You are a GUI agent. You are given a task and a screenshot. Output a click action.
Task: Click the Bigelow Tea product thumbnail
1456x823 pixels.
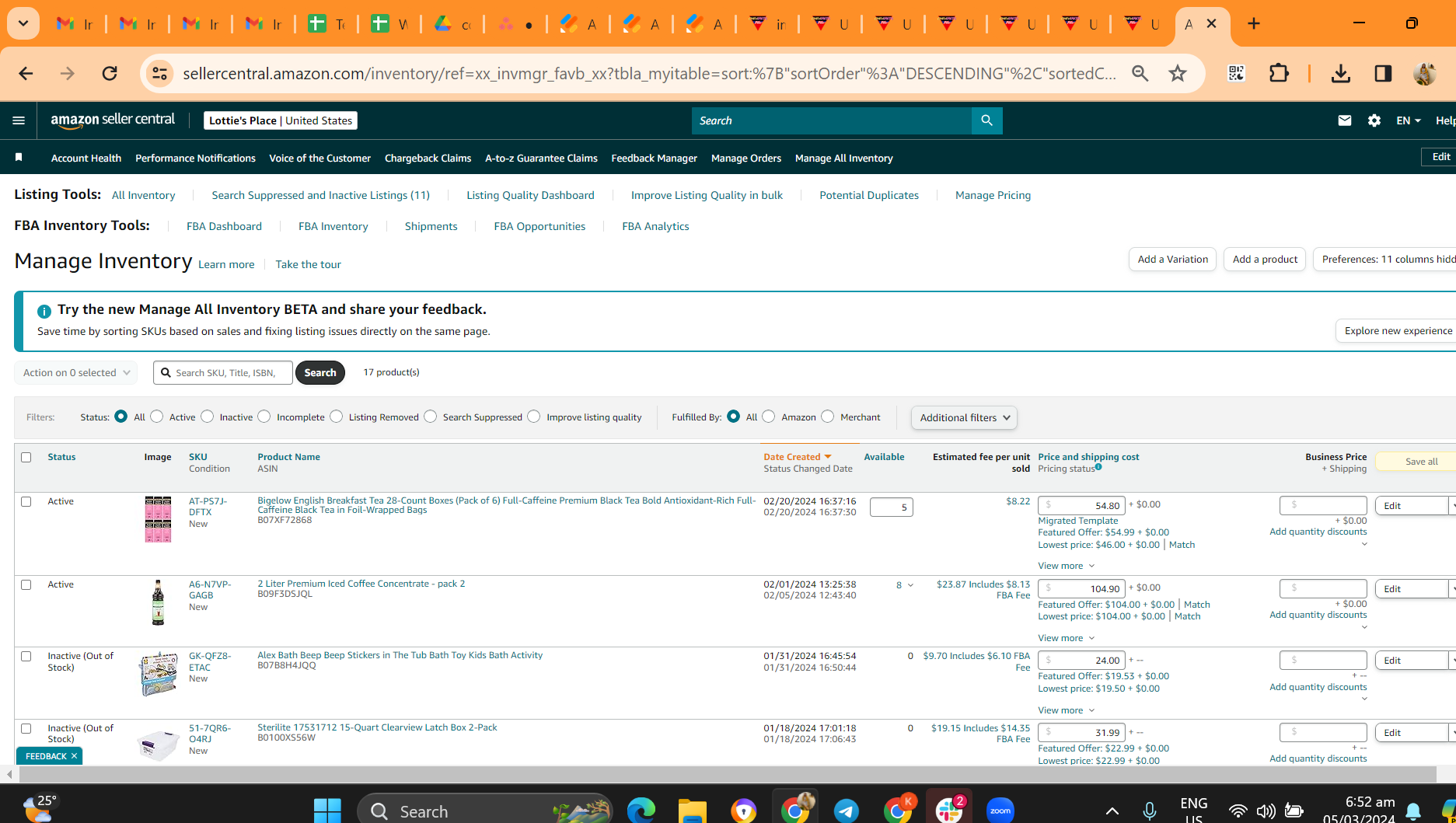(x=158, y=519)
